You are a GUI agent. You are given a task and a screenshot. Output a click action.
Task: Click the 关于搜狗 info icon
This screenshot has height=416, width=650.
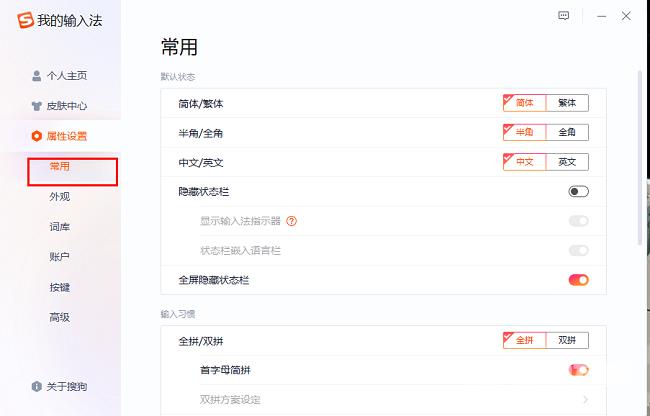point(36,387)
